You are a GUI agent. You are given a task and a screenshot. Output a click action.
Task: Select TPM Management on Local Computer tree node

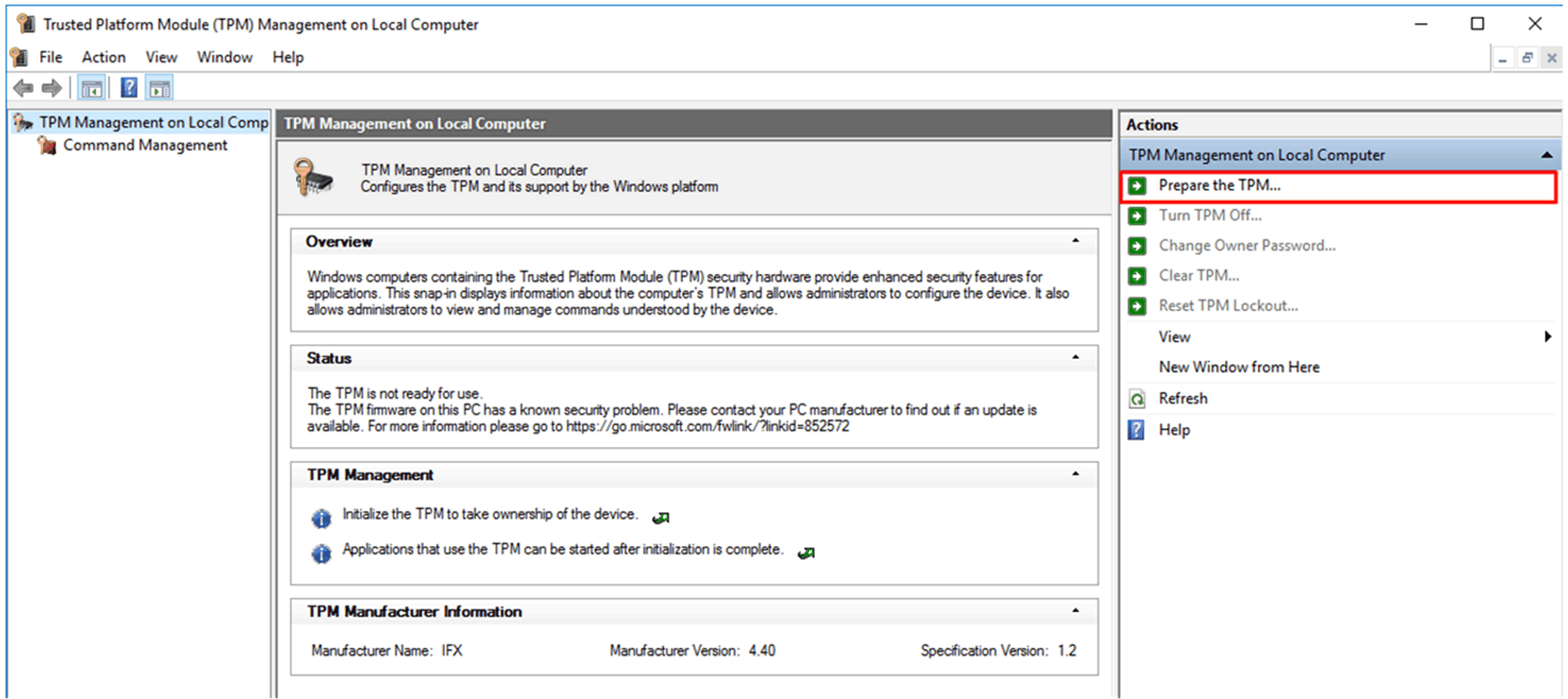point(153,123)
